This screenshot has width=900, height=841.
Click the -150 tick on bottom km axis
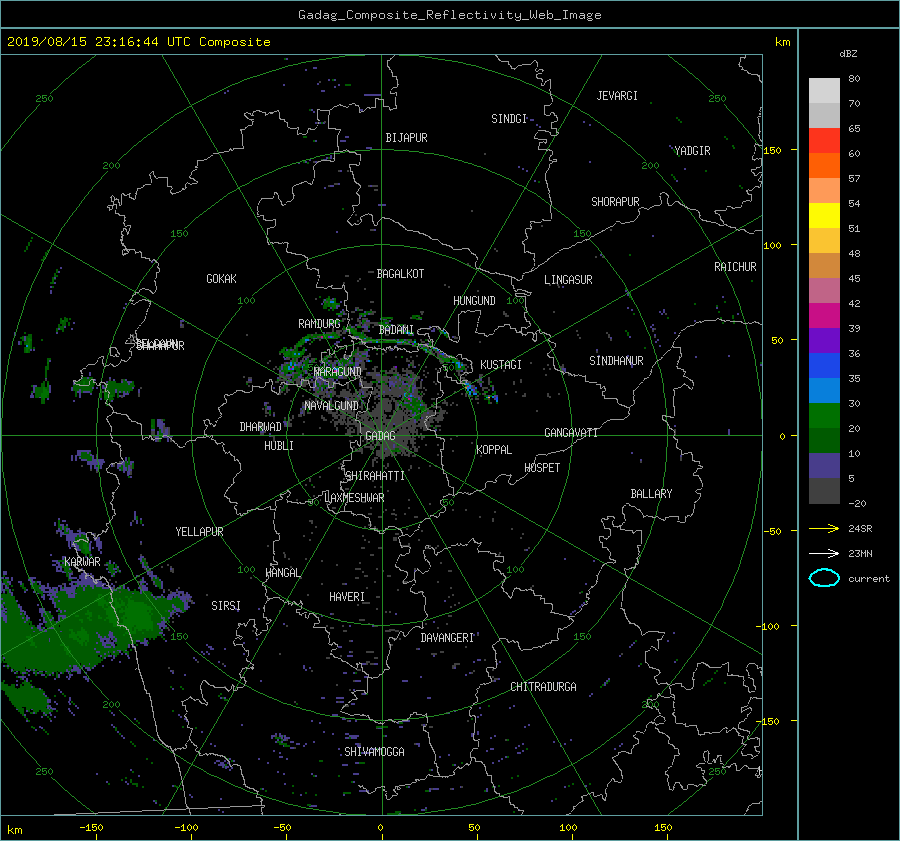91,828
